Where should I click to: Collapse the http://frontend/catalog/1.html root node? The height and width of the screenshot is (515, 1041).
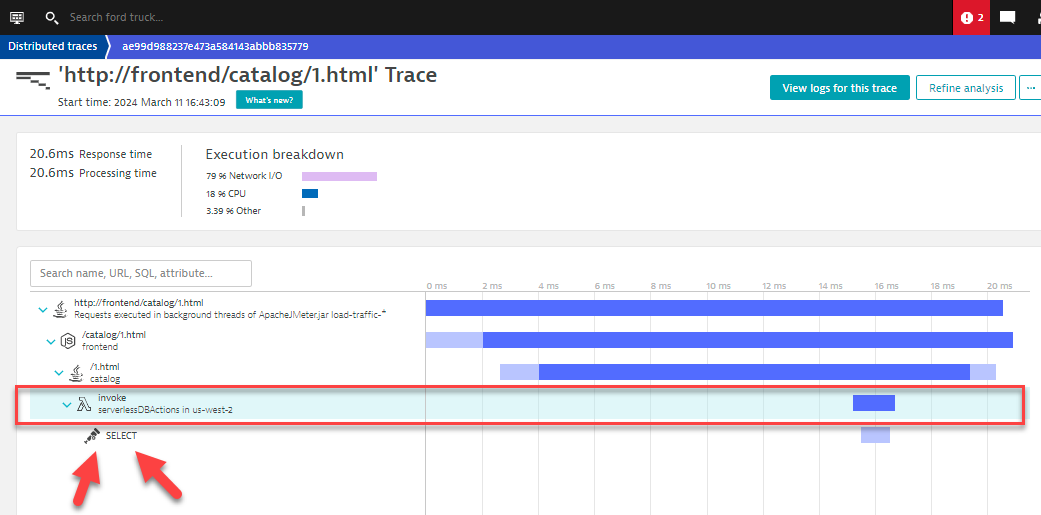click(x=42, y=309)
